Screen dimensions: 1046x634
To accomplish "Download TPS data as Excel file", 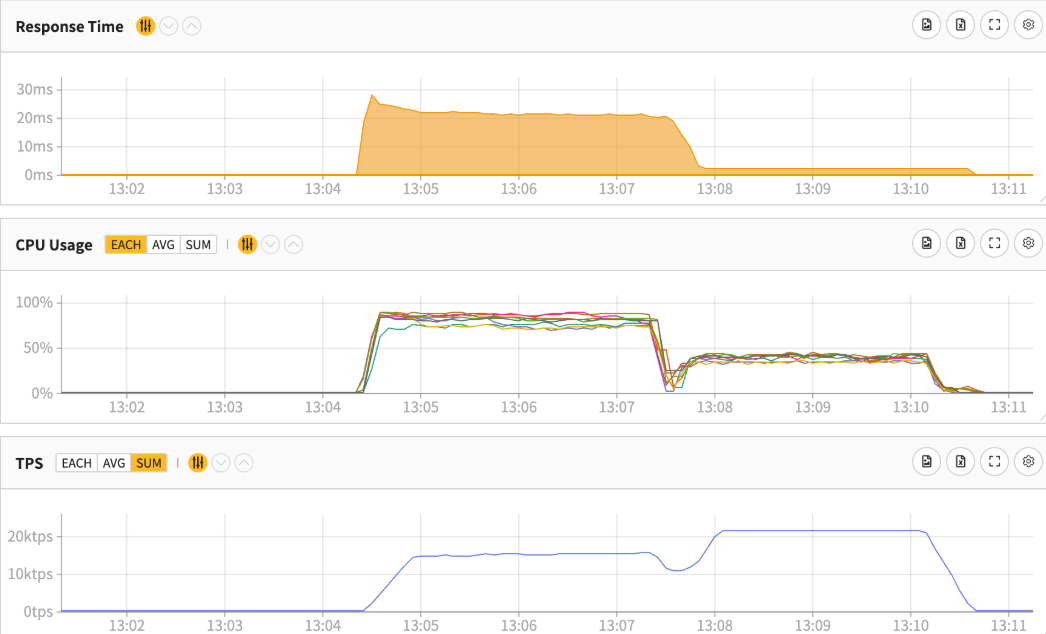I will [961, 461].
